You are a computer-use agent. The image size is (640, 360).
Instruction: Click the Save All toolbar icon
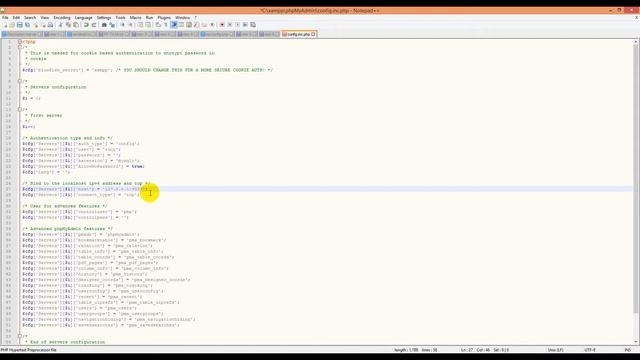(27, 25)
